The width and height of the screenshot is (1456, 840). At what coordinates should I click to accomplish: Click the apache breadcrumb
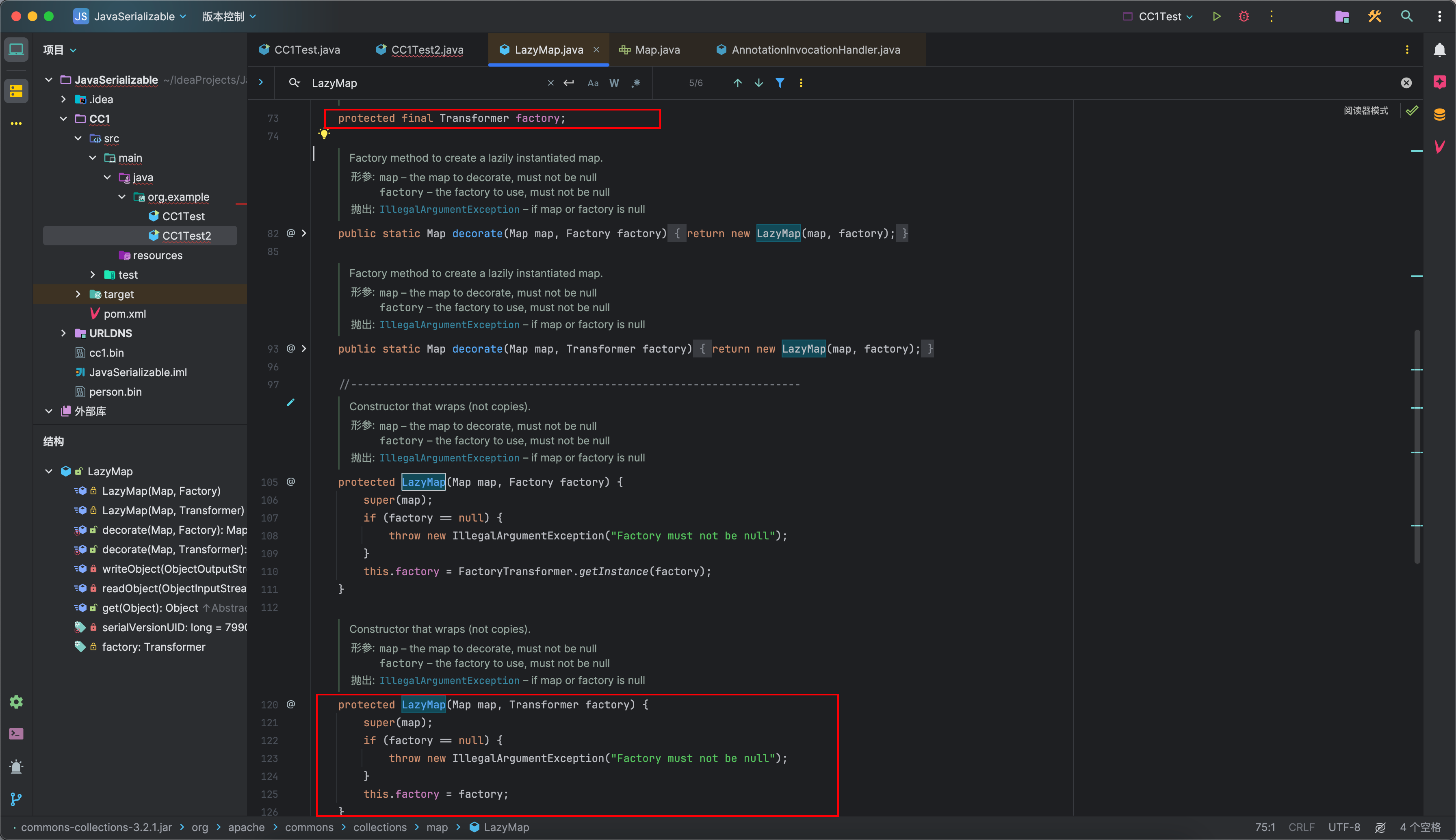246,827
